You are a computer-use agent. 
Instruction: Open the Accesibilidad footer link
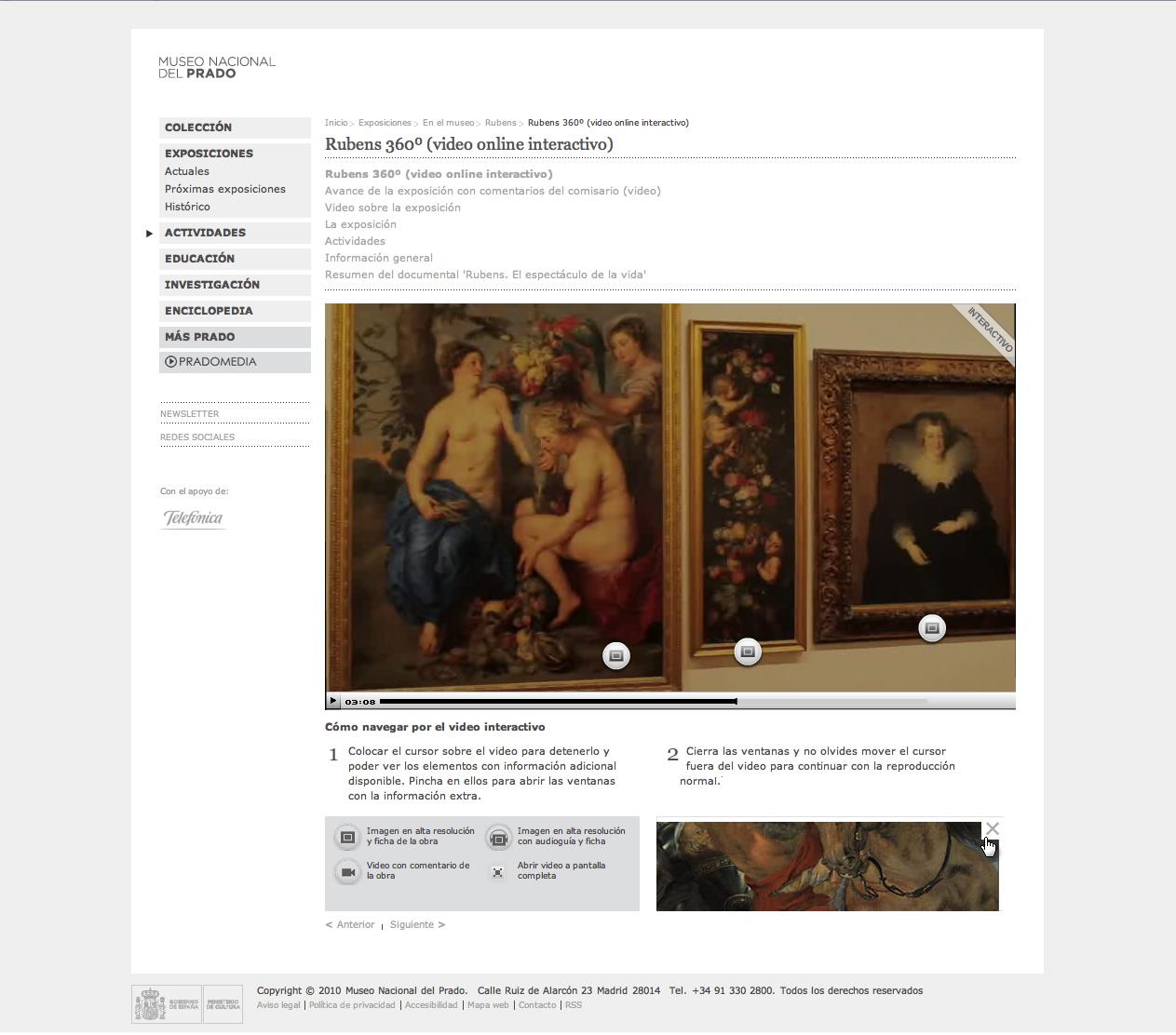[430, 1005]
